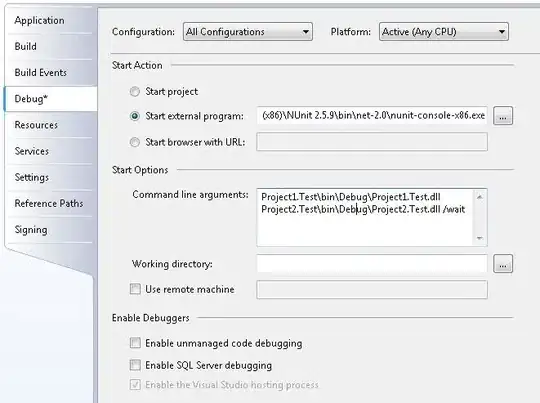Enable unmanaged code debugging
540x403 pixels.
135,343
